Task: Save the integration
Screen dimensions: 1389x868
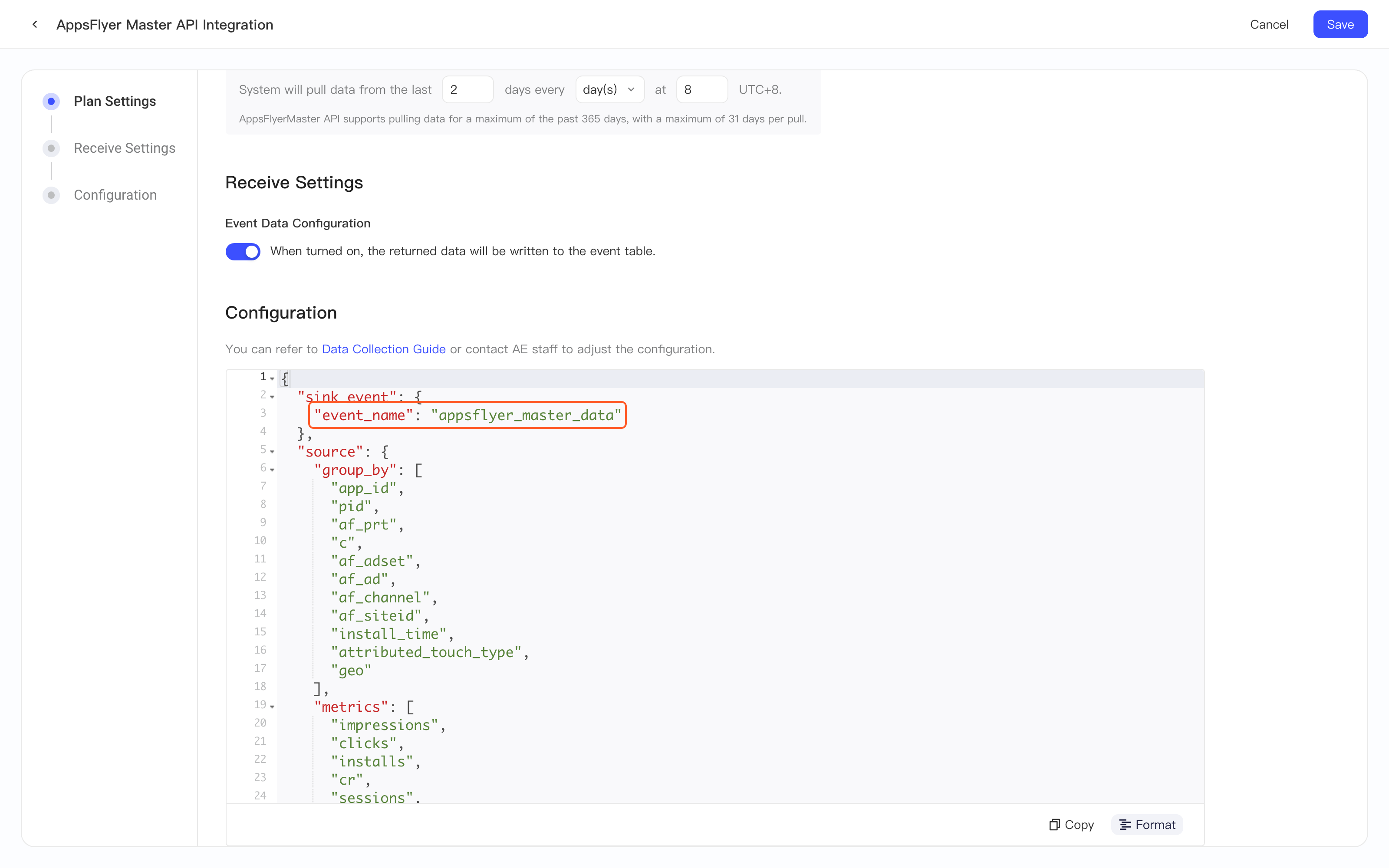Action: pos(1340,24)
